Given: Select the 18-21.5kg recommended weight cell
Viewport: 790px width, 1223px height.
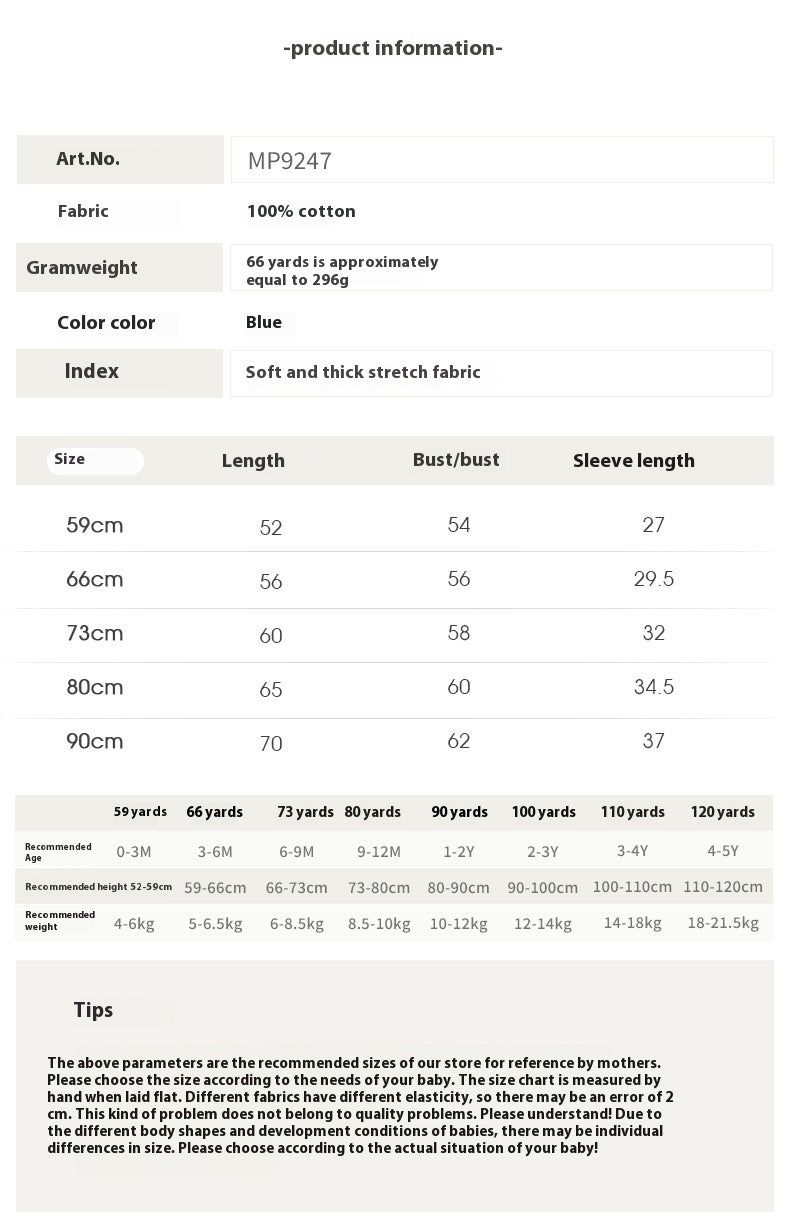Looking at the screenshot, I should pyautogui.click(x=723, y=923).
